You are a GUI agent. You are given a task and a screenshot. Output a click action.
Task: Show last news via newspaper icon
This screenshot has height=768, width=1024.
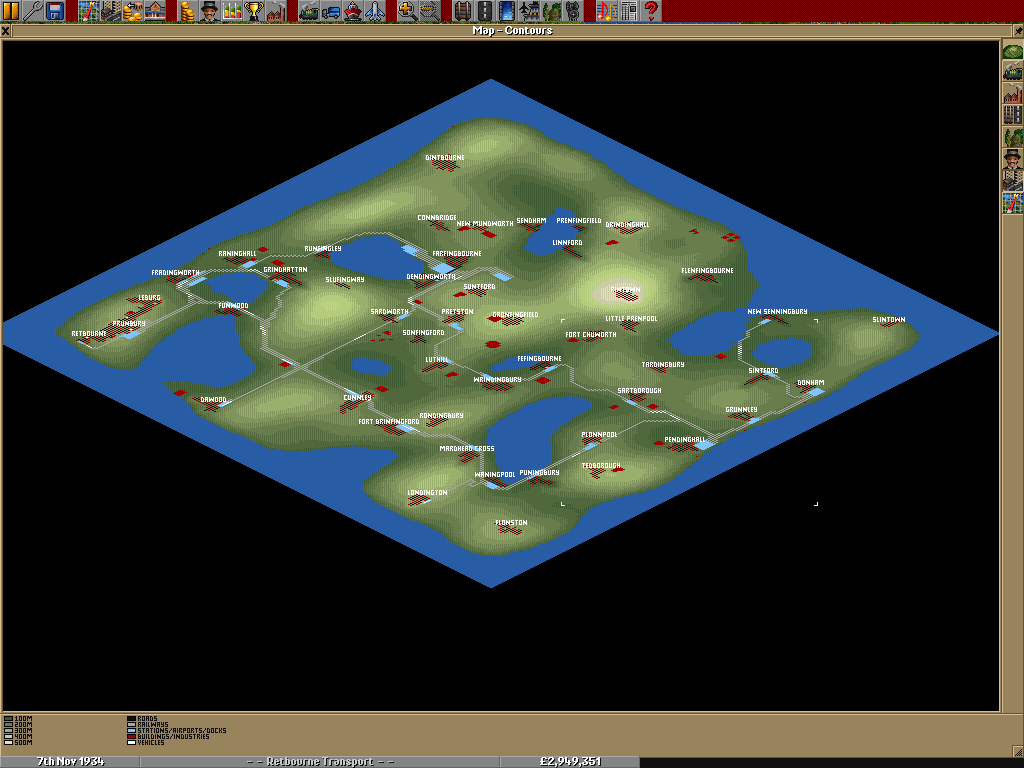628,10
